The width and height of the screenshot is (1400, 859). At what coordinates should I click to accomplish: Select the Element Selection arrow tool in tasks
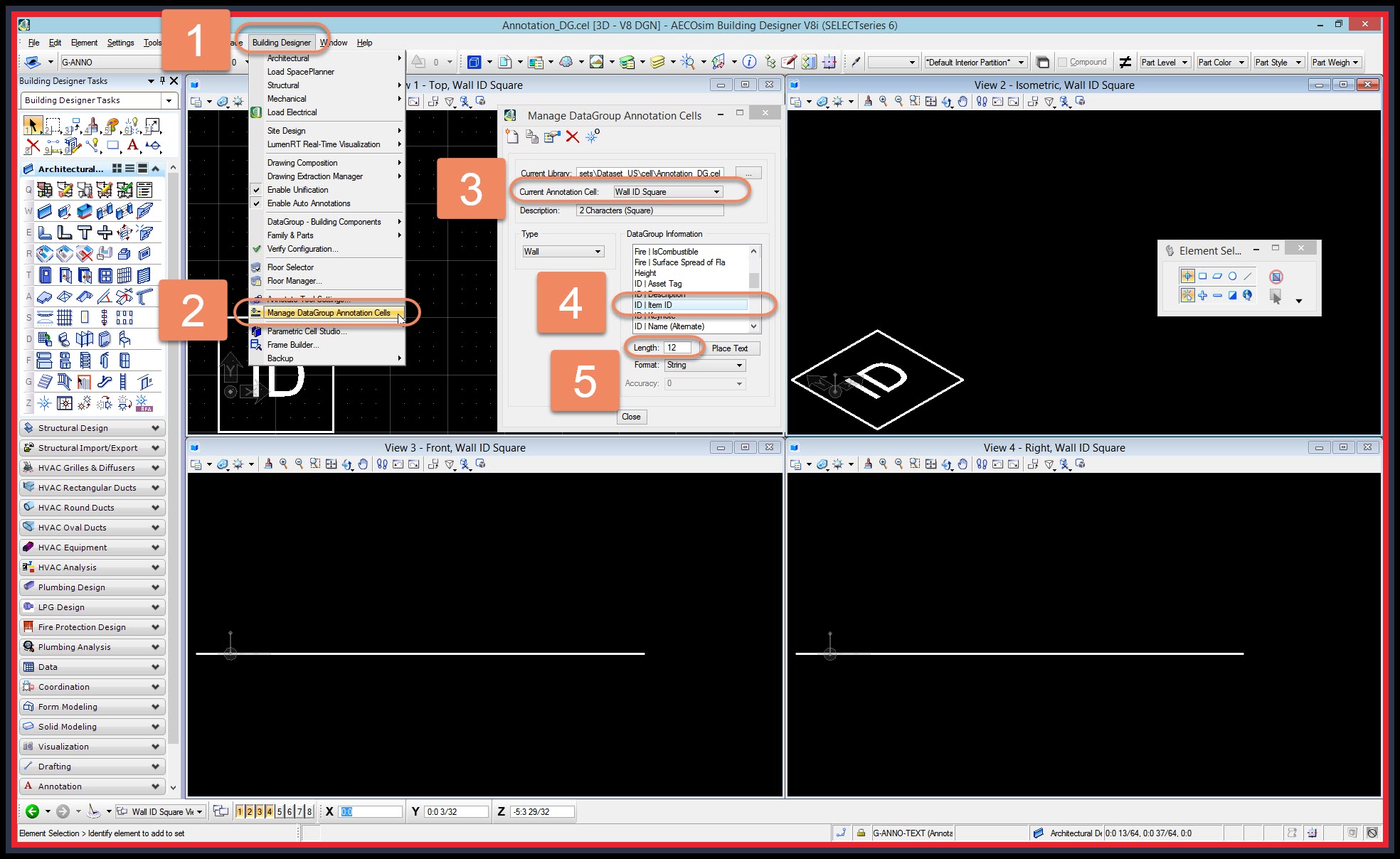pos(32,127)
